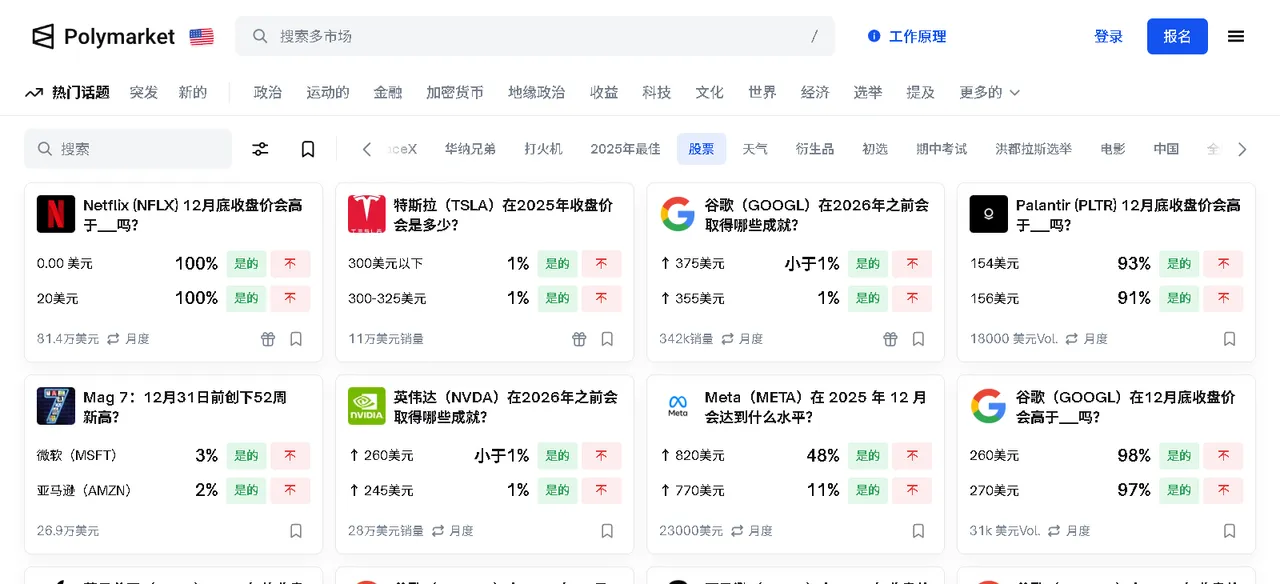
Task: Click 是的 for 英伟达 ↑ 260美元
Action: pyautogui.click(x=557, y=456)
